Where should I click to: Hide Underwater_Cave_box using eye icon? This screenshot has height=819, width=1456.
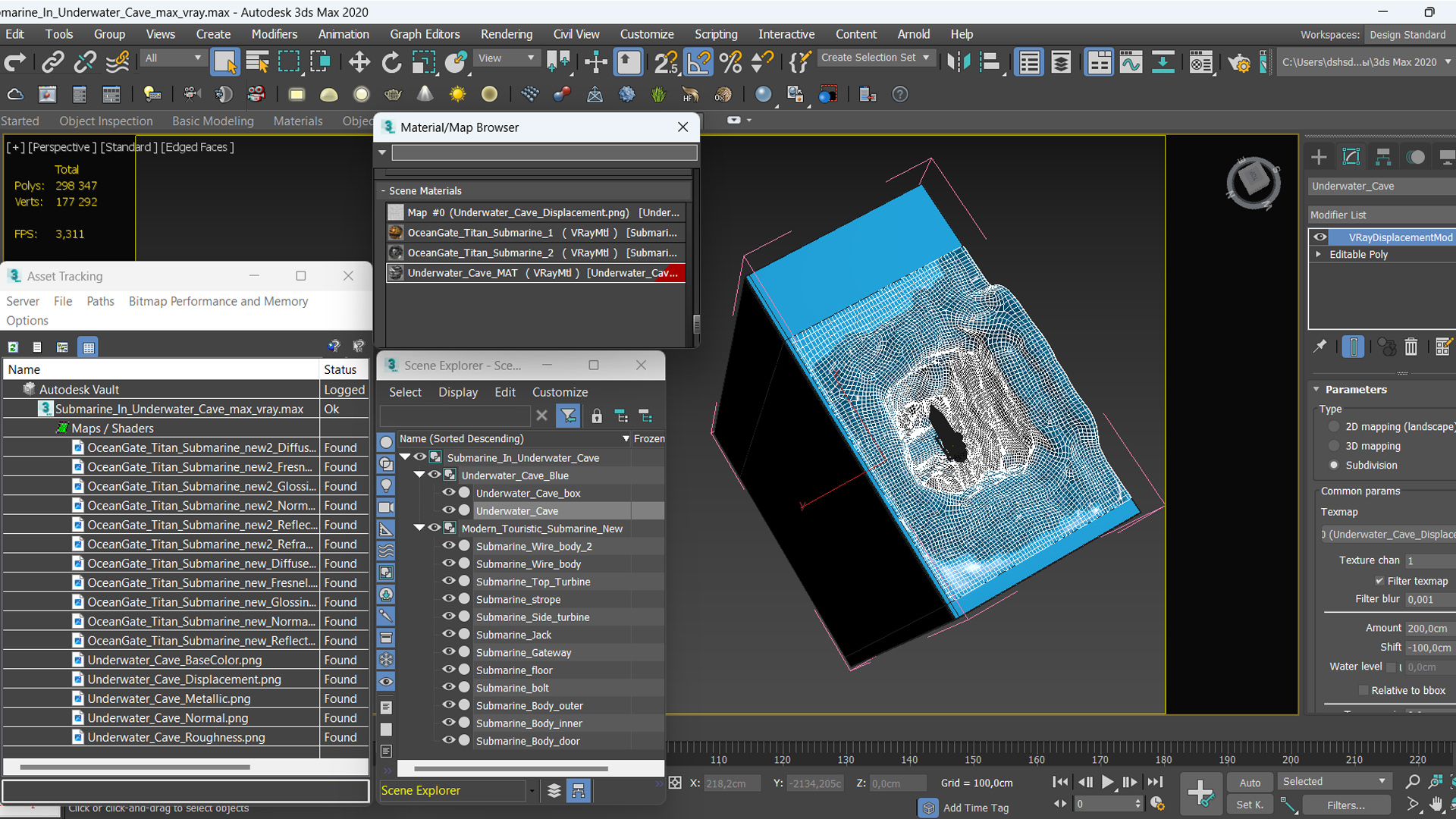click(x=449, y=493)
